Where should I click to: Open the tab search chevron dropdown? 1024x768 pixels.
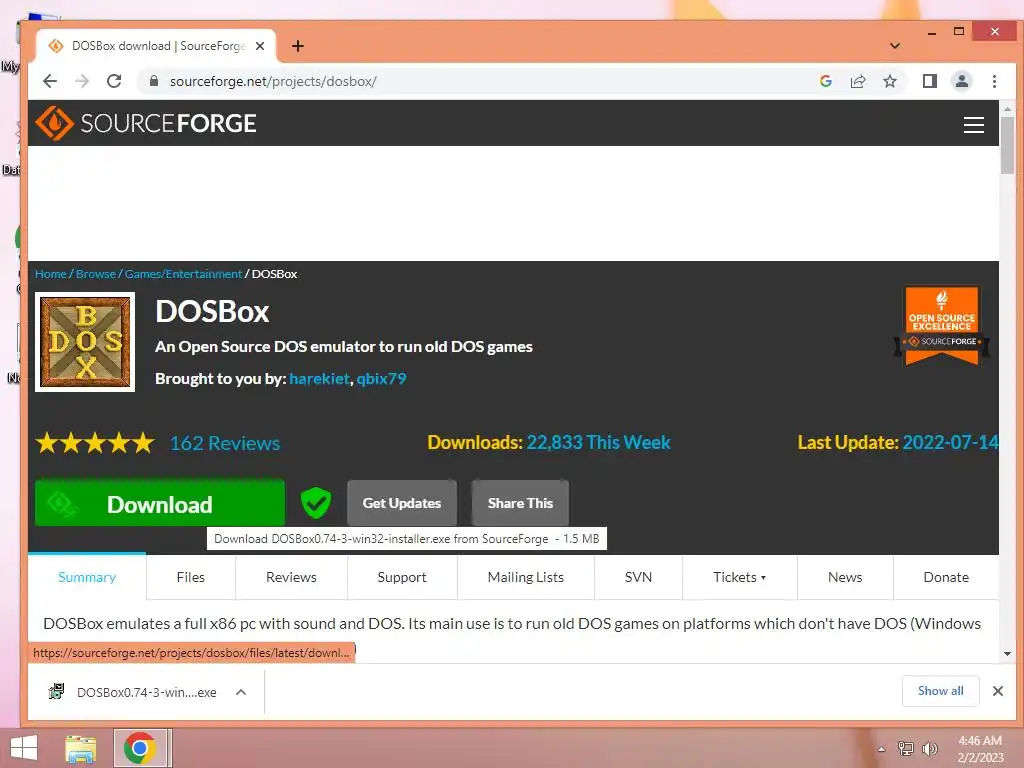[x=895, y=46]
